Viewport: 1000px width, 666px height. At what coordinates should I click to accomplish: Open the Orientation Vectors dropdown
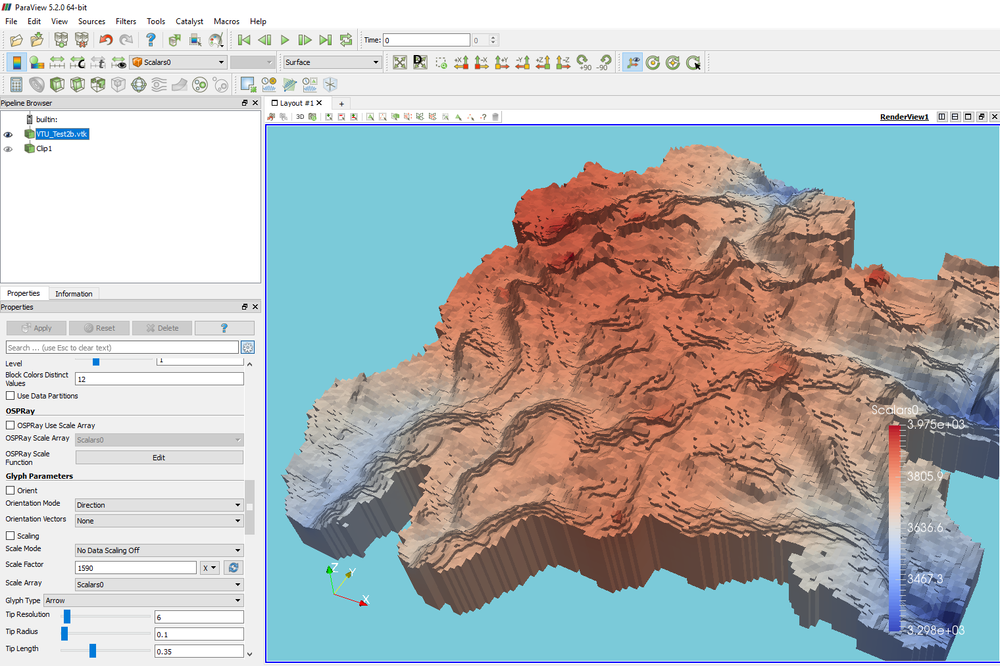158,519
